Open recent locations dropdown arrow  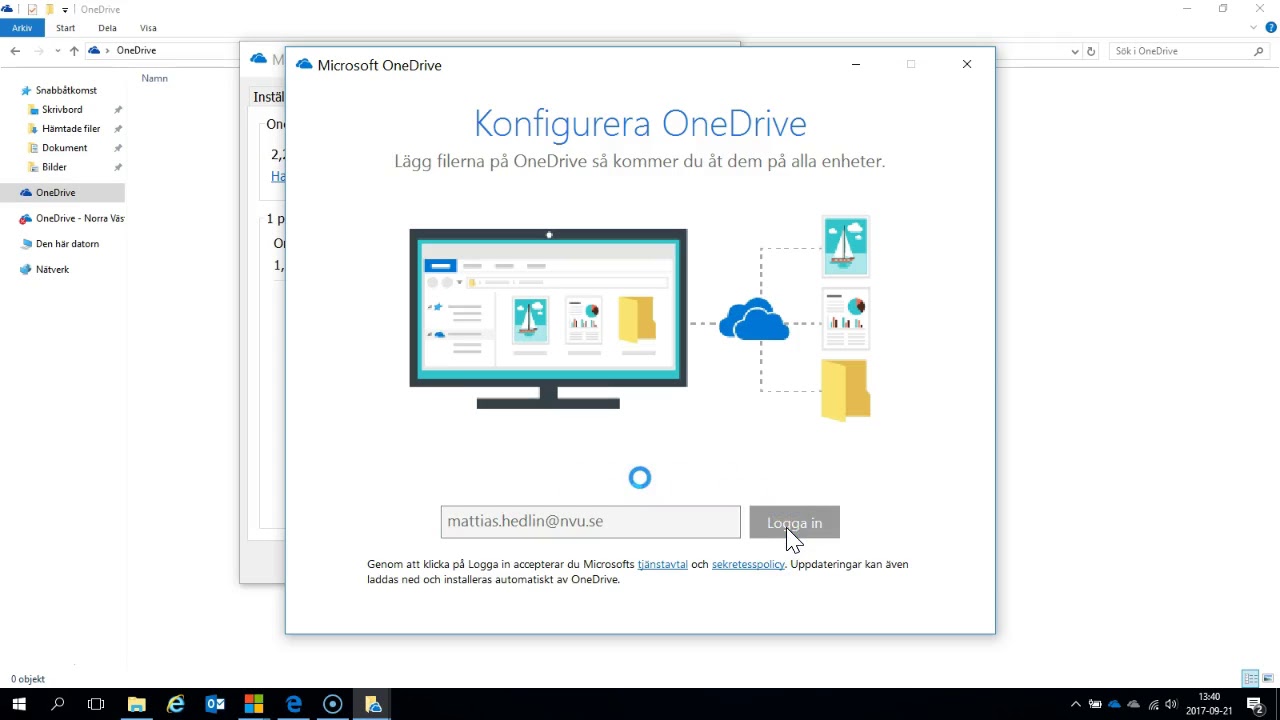(57, 51)
